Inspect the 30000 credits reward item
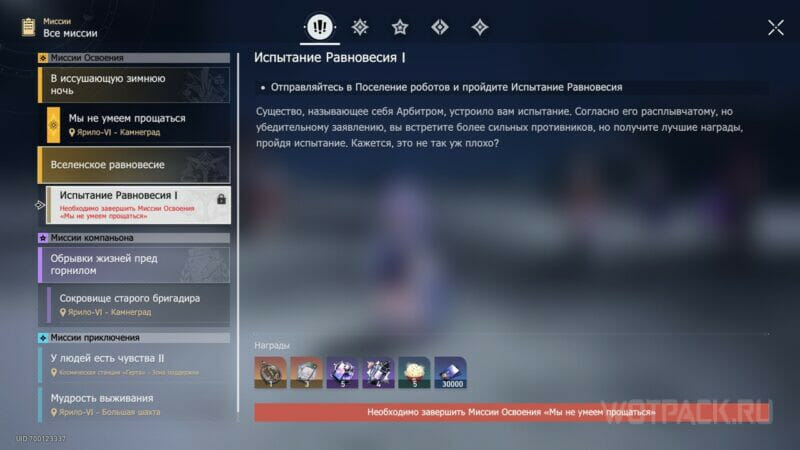 point(451,372)
